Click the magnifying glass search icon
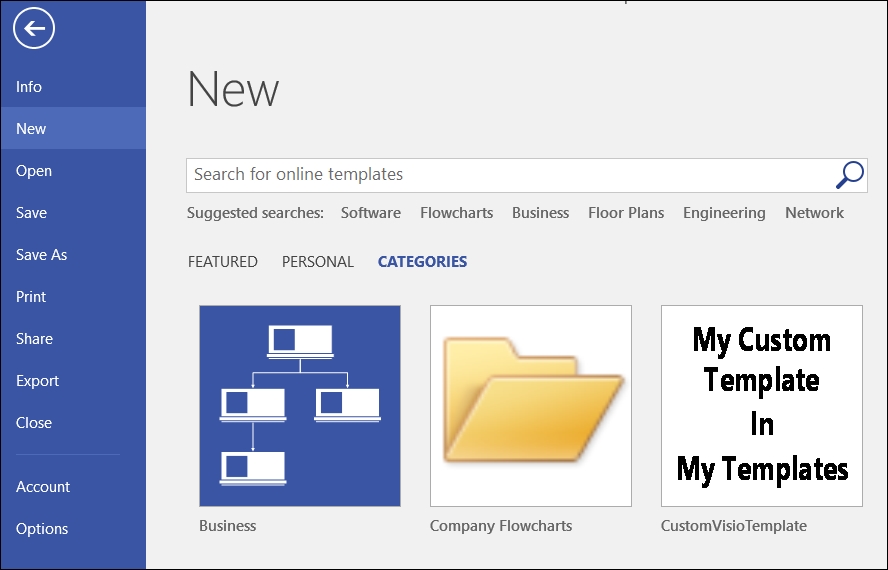This screenshot has width=888, height=570. click(849, 175)
